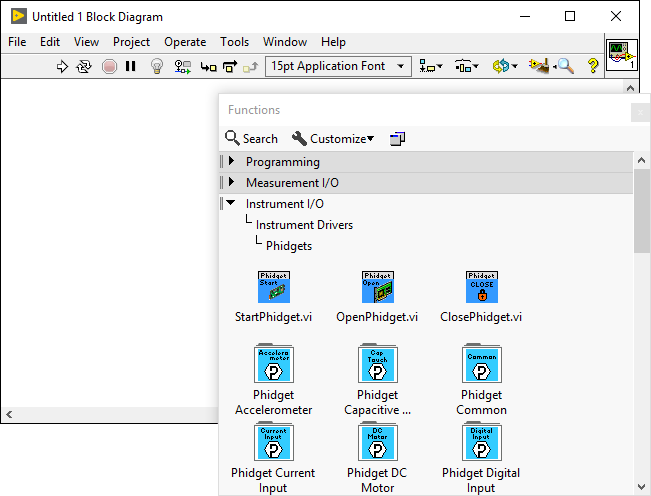Viewport: 651px width, 496px height.
Task: Open the Tools menu
Action: (235, 42)
